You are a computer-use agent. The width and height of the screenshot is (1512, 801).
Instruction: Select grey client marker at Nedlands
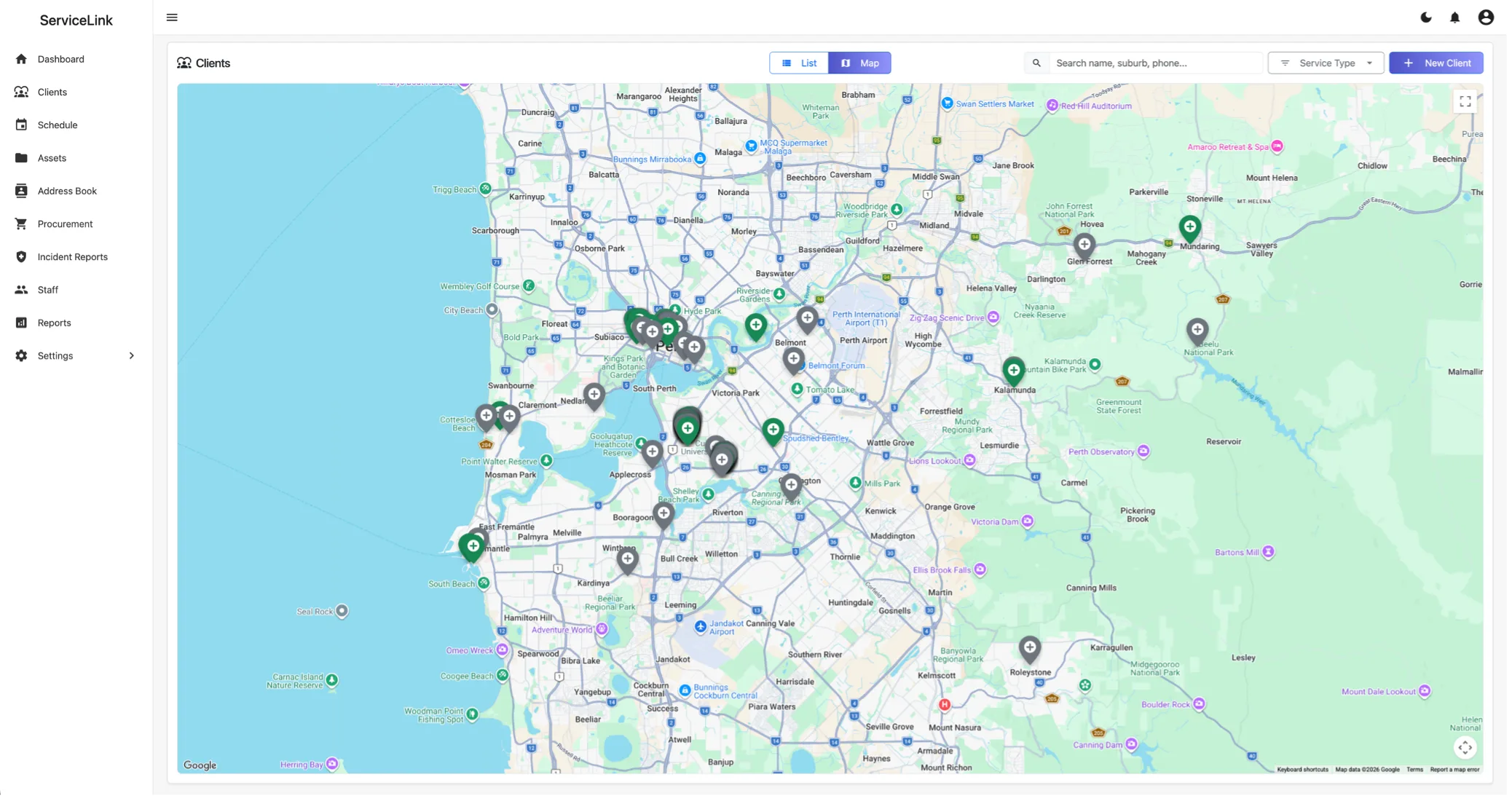(594, 396)
